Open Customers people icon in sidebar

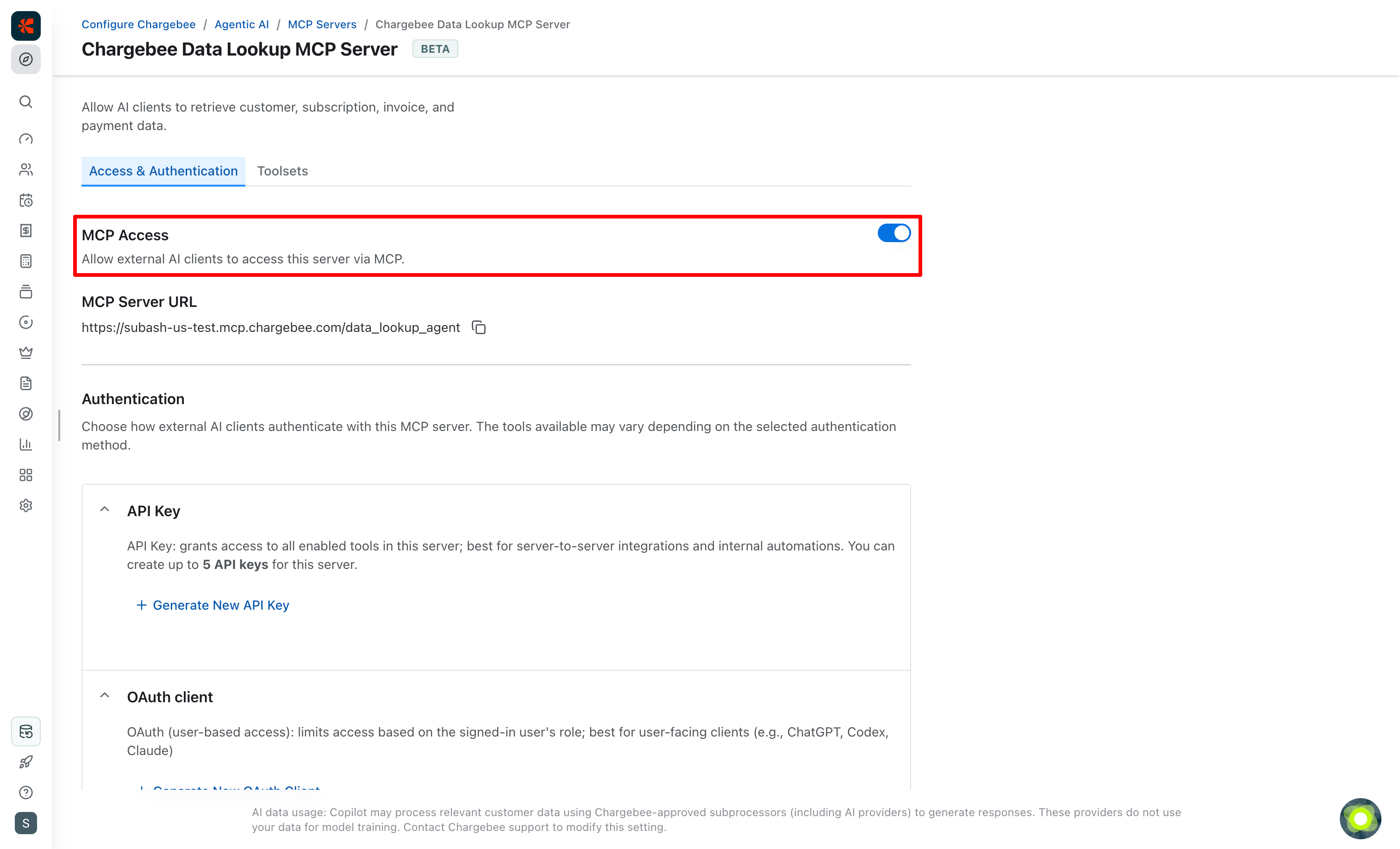coord(26,169)
